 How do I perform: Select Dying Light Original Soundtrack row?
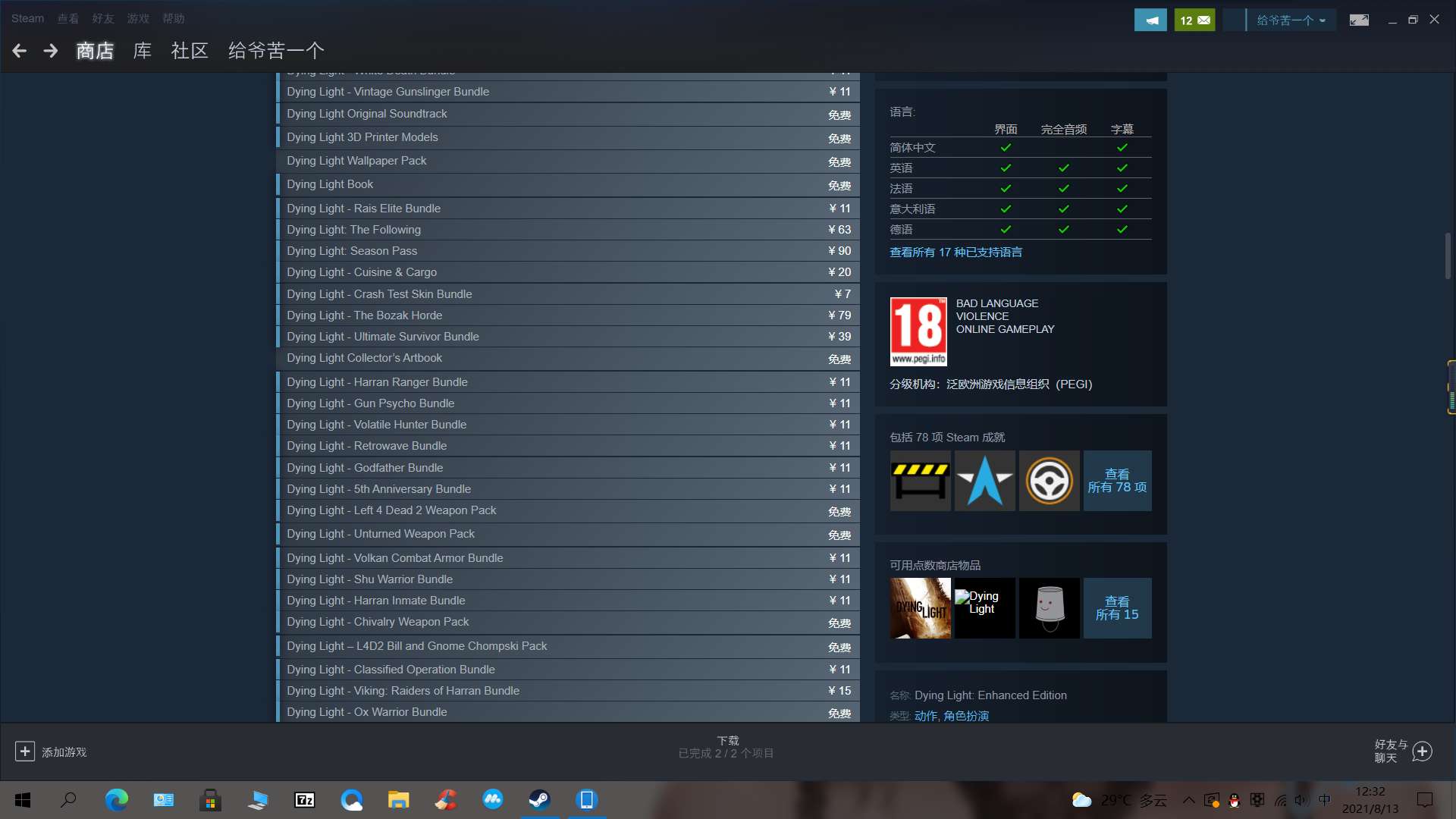click(568, 115)
